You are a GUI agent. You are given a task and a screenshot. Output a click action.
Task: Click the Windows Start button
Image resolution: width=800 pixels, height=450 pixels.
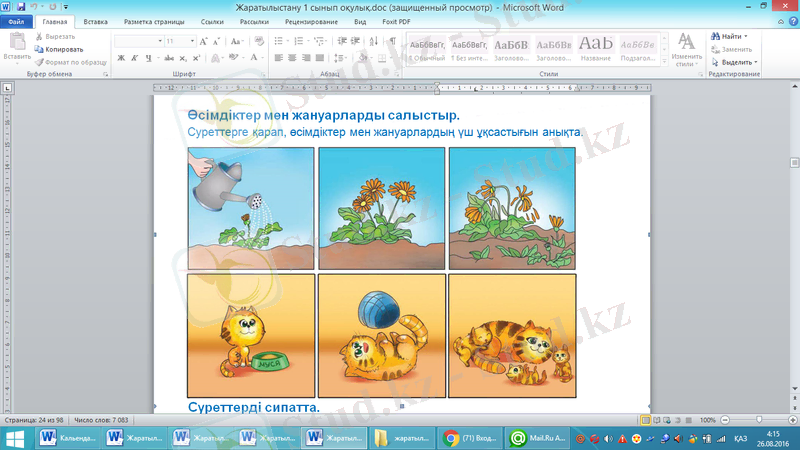tap(14, 438)
